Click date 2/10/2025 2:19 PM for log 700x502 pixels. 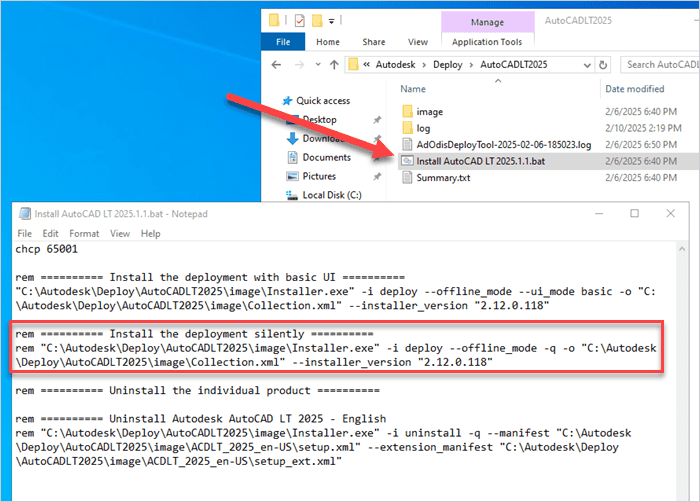[x=643, y=128]
